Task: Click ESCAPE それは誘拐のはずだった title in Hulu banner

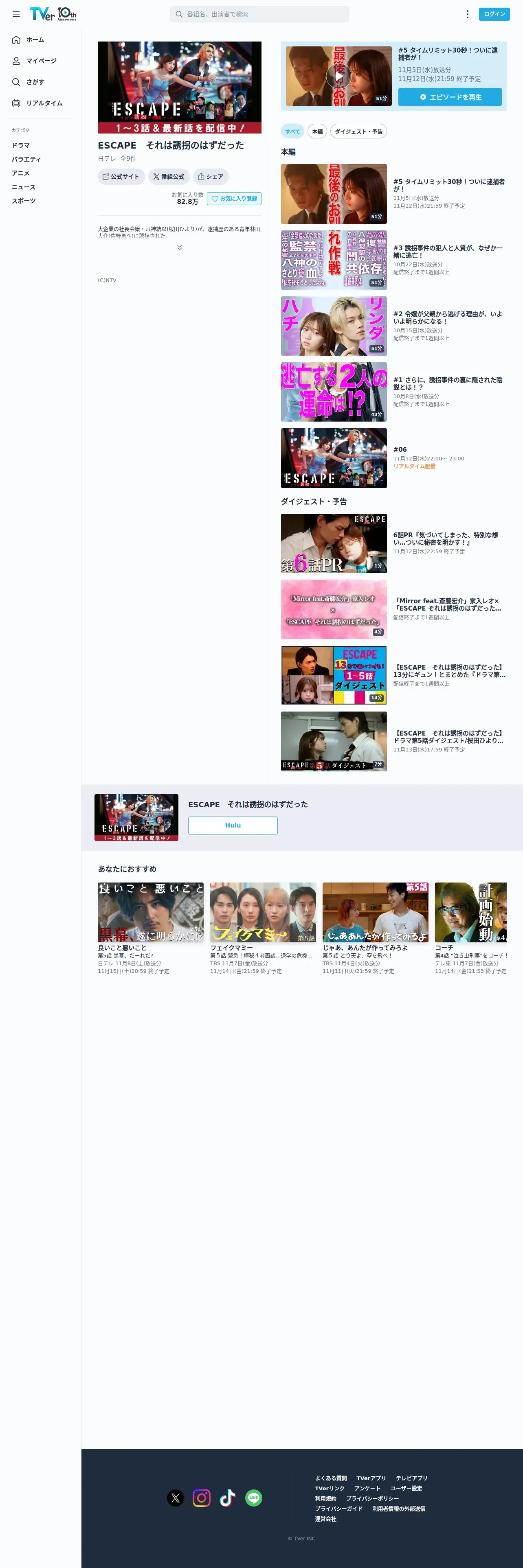Action: pos(248,804)
